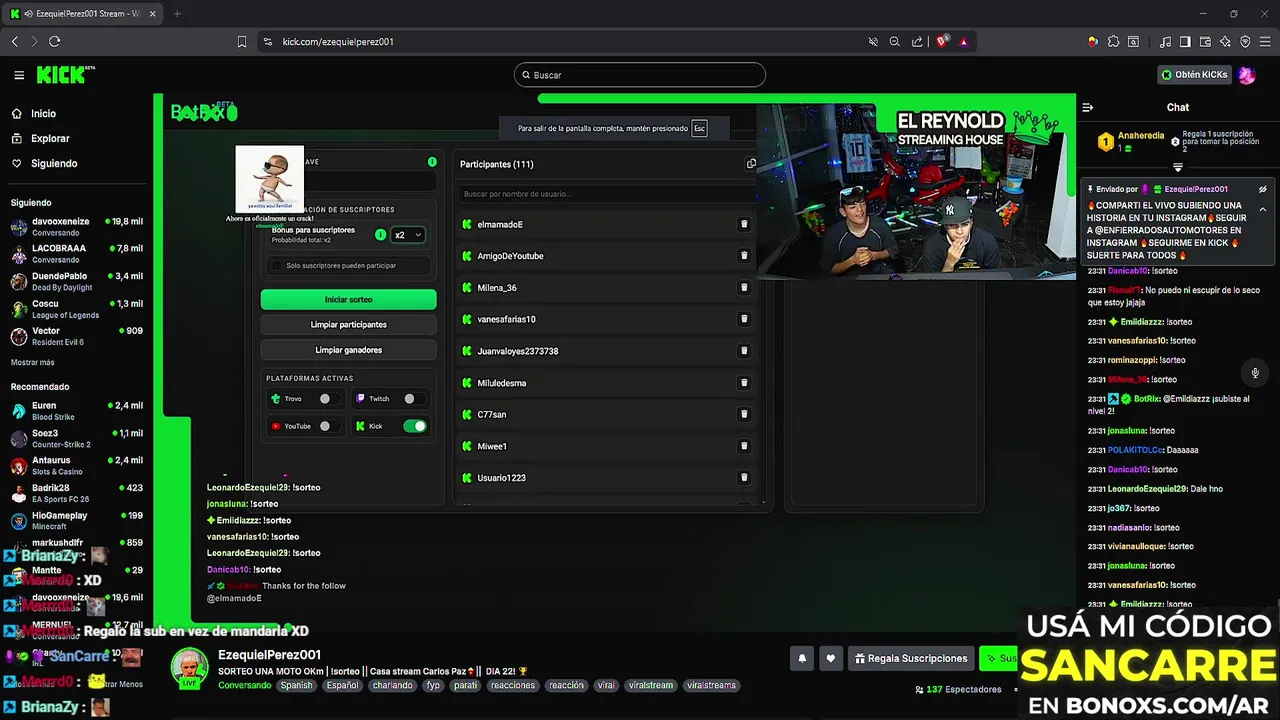Click the zoom magnifier icon in the address bar
The height and width of the screenshot is (720, 1280).
pyautogui.click(x=895, y=42)
